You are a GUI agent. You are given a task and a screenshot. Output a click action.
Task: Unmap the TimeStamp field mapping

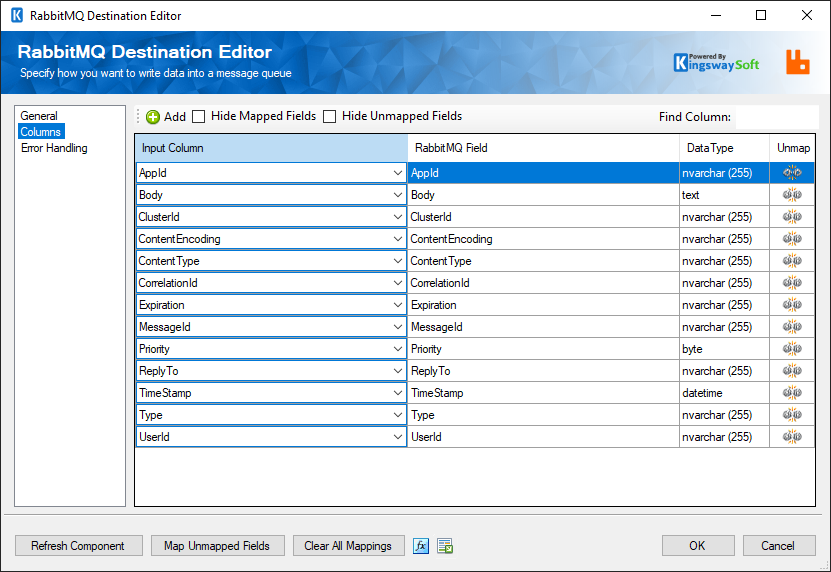click(792, 393)
